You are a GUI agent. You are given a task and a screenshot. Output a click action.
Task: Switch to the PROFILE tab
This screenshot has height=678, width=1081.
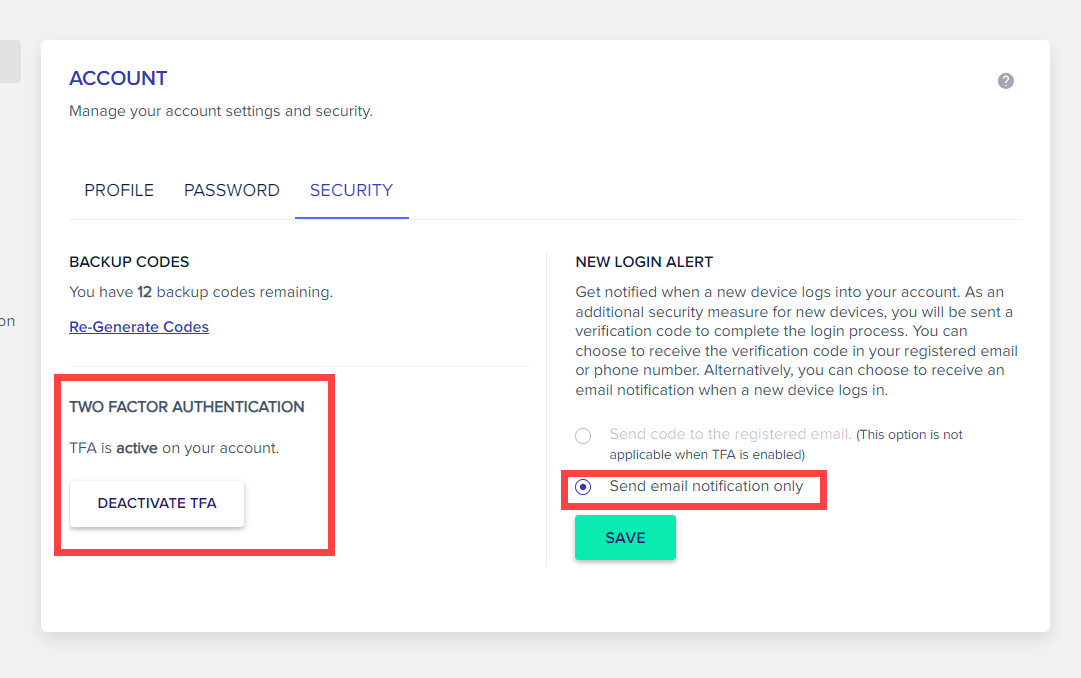click(119, 190)
